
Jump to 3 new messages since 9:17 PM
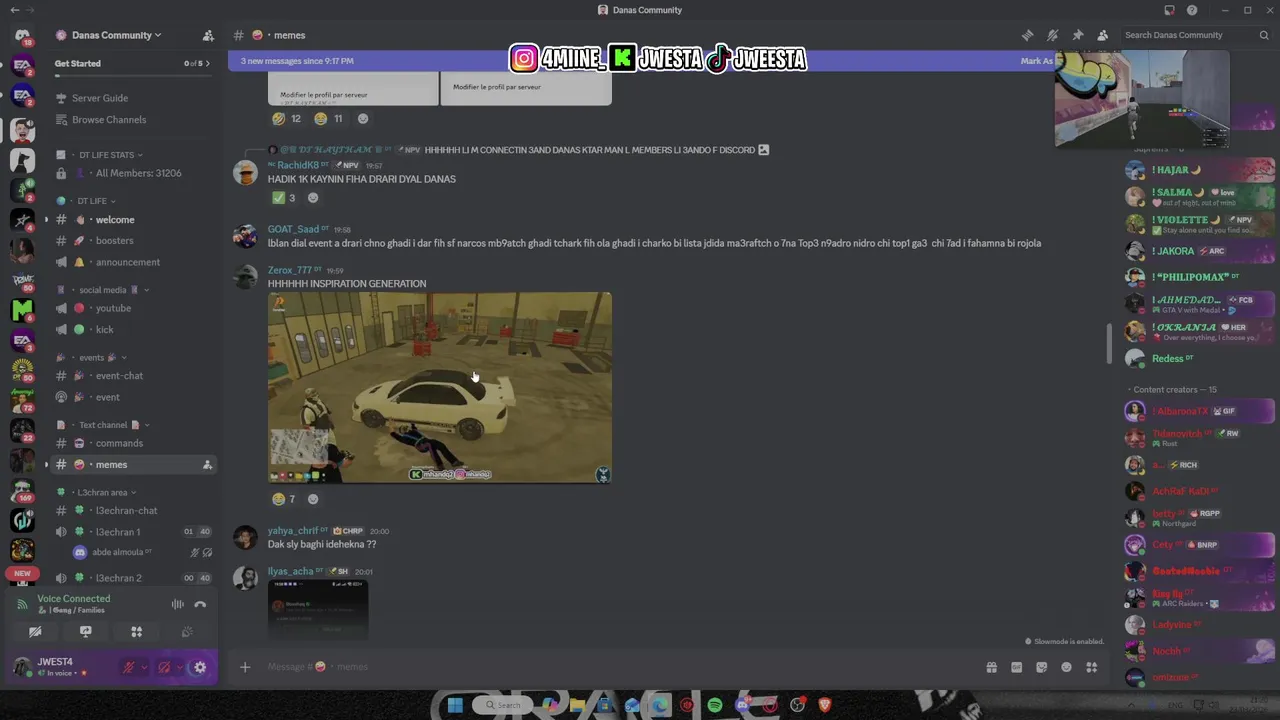click(x=297, y=61)
